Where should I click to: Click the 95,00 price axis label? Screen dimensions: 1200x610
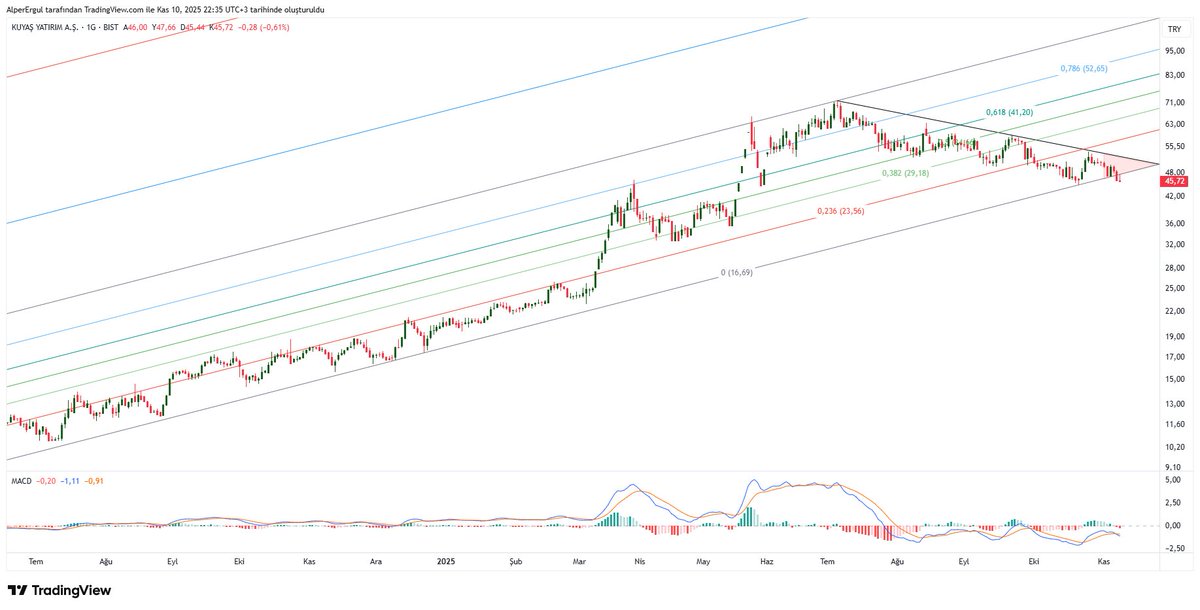(1174, 50)
